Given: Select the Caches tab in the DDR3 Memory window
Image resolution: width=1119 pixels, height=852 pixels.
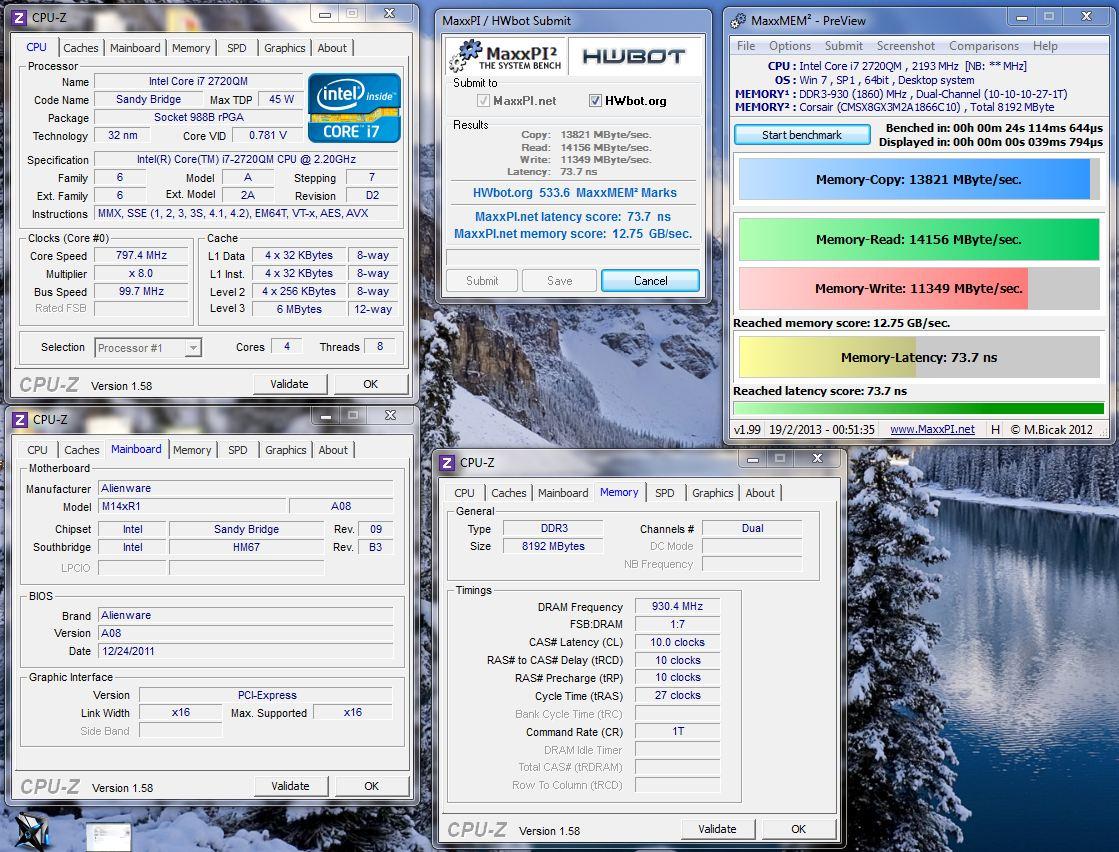Looking at the screenshot, I should [x=508, y=492].
